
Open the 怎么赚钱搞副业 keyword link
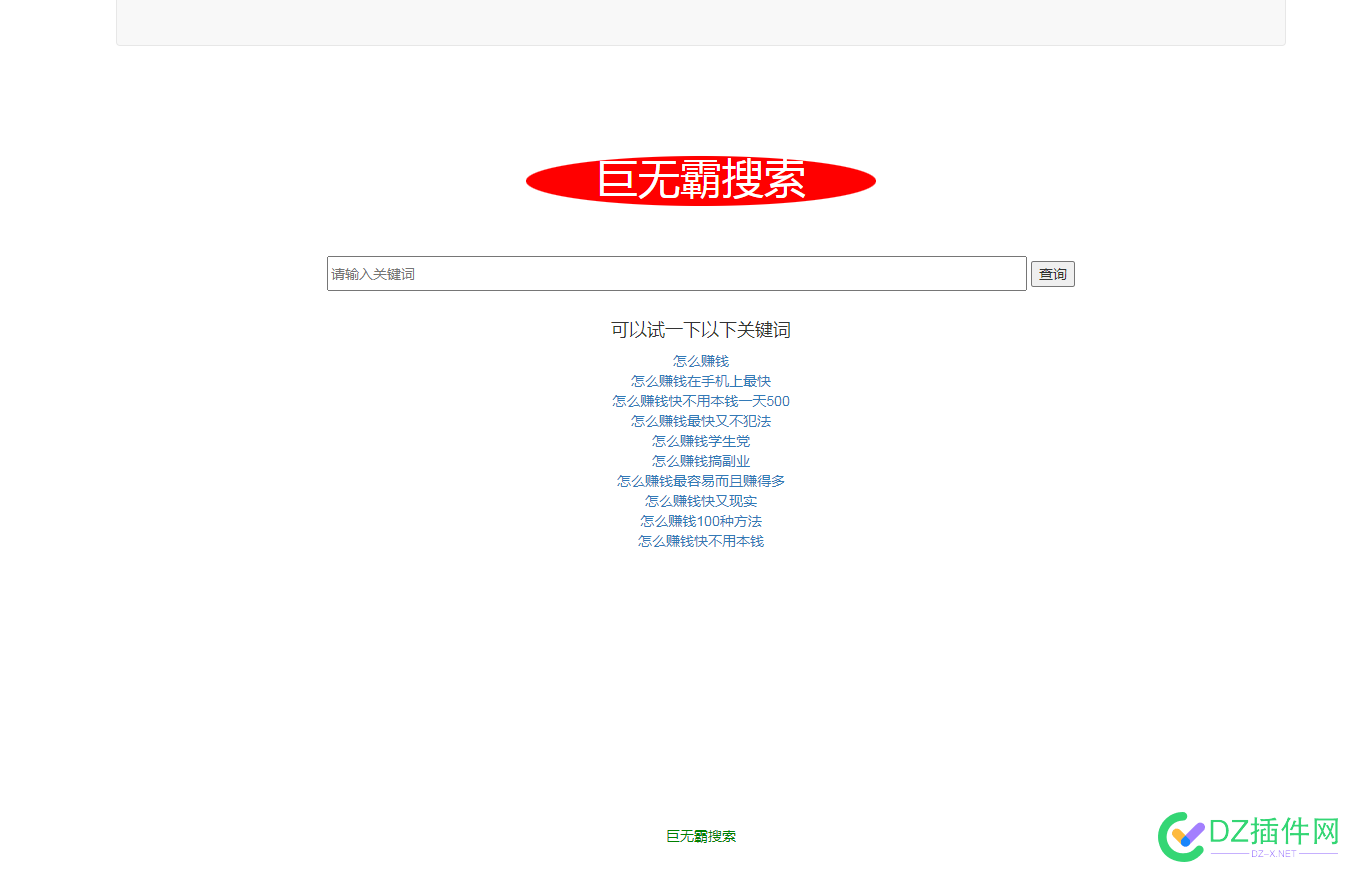point(701,461)
